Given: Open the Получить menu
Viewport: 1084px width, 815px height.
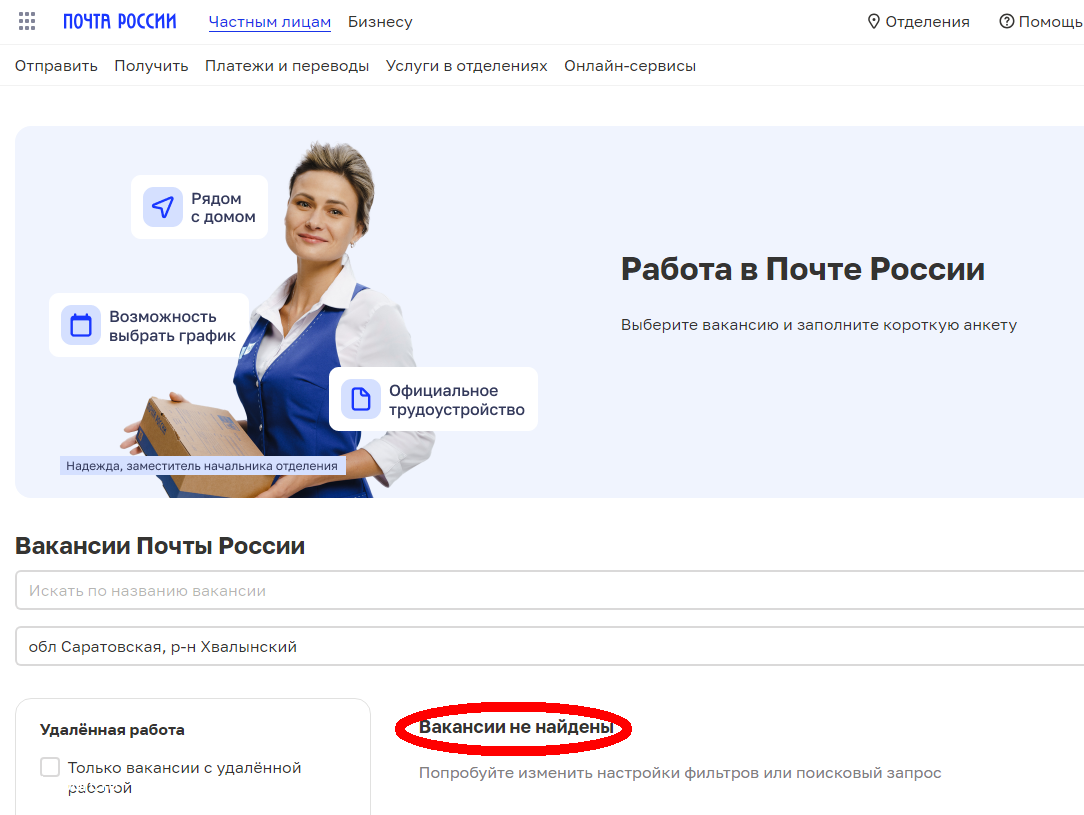Looking at the screenshot, I should pyautogui.click(x=151, y=66).
